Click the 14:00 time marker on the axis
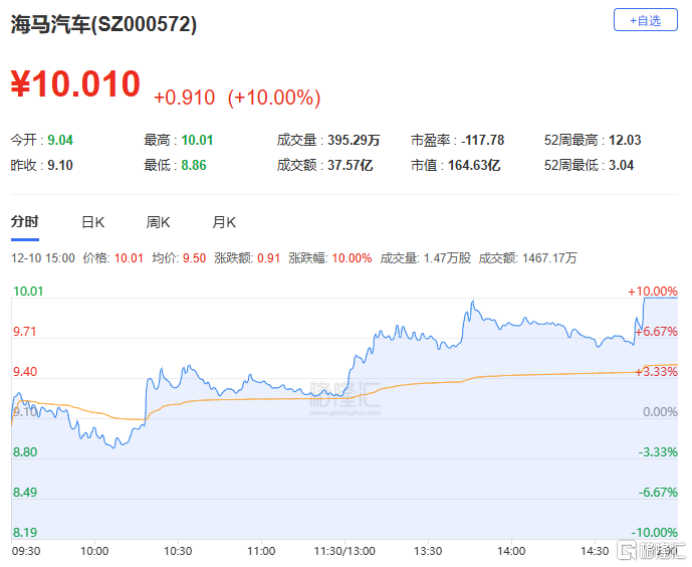The image size is (692, 567). [511, 551]
